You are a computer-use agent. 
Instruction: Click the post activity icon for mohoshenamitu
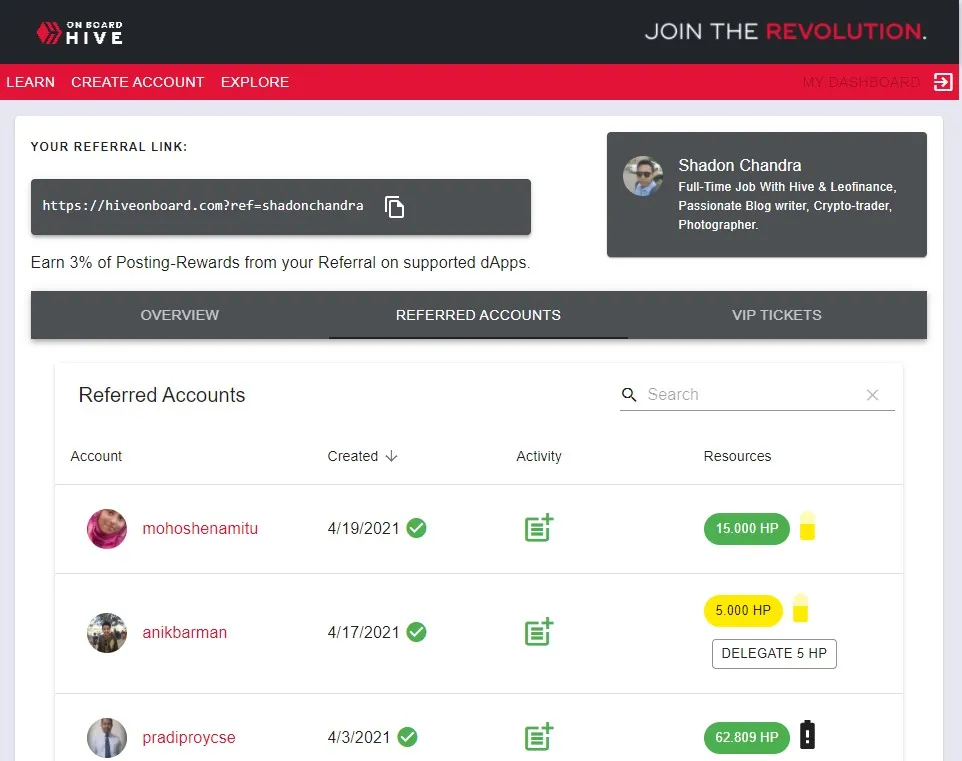coord(539,528)
